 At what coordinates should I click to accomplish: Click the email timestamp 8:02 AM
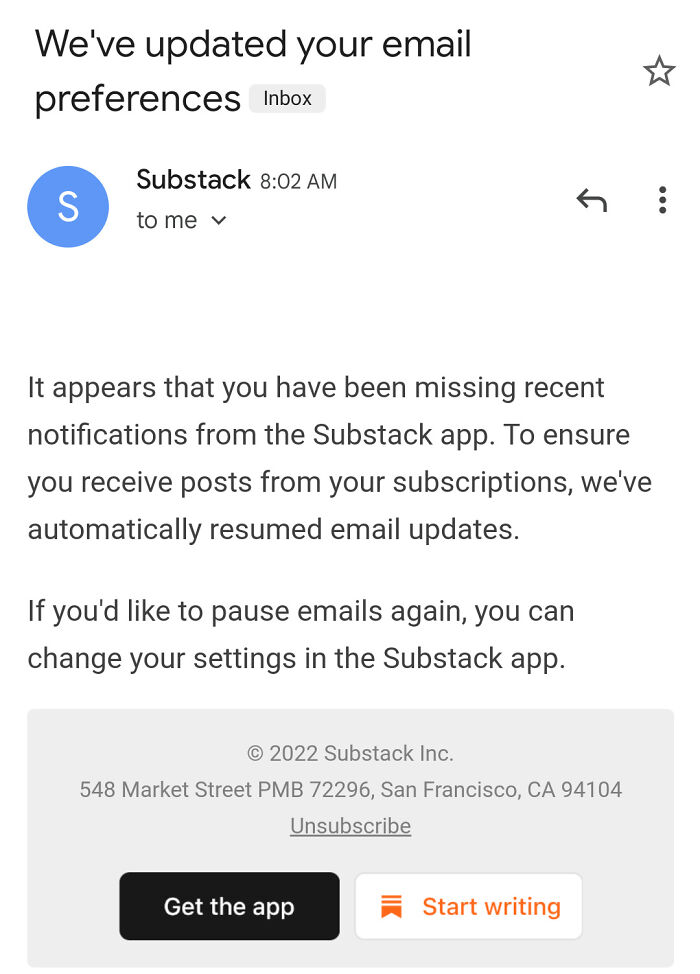(x=298, y=181)
